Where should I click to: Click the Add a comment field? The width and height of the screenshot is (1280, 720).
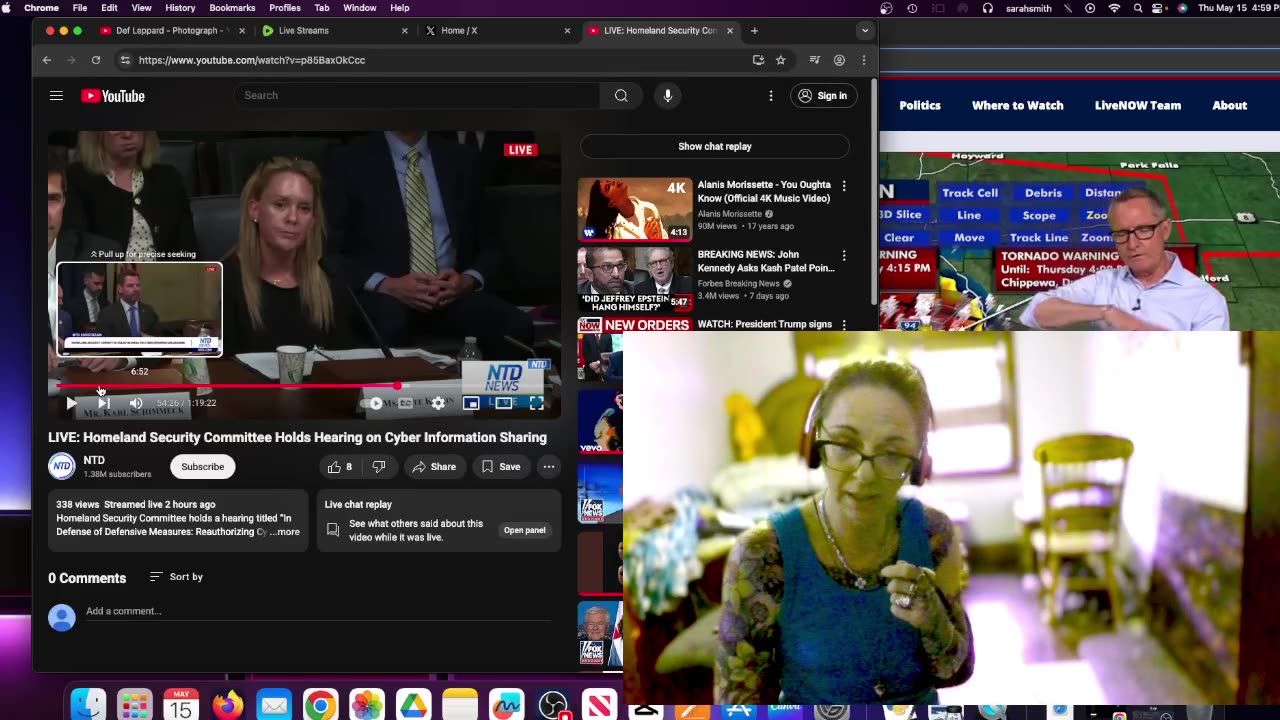click(318, 611)
